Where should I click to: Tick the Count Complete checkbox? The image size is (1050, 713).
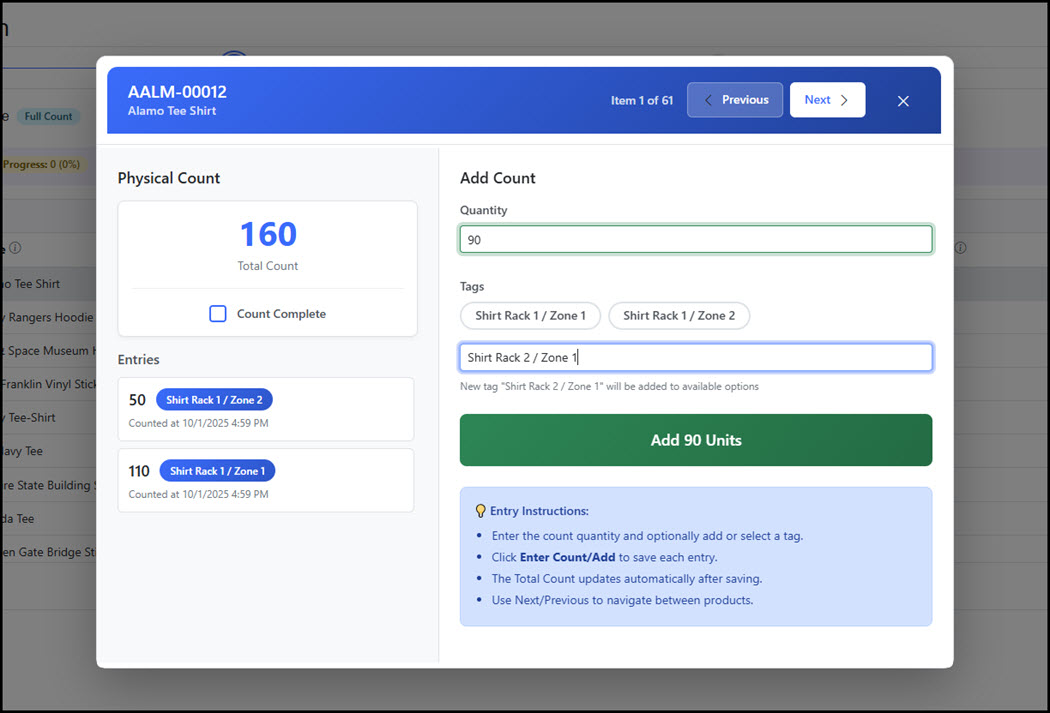pos(218,314)
